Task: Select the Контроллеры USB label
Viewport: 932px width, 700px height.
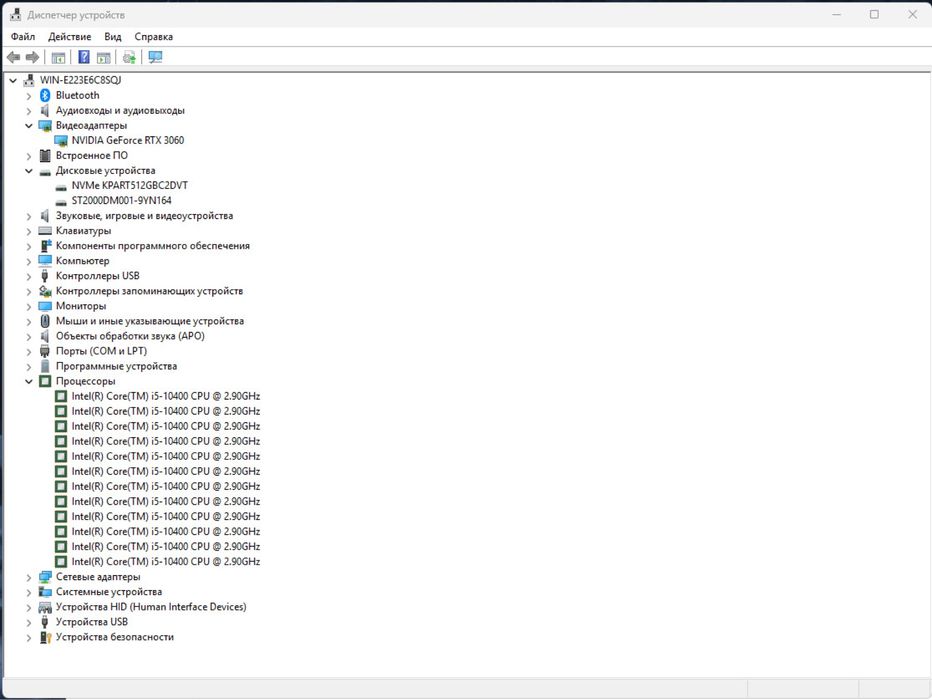Action: [x=97, y=276]
